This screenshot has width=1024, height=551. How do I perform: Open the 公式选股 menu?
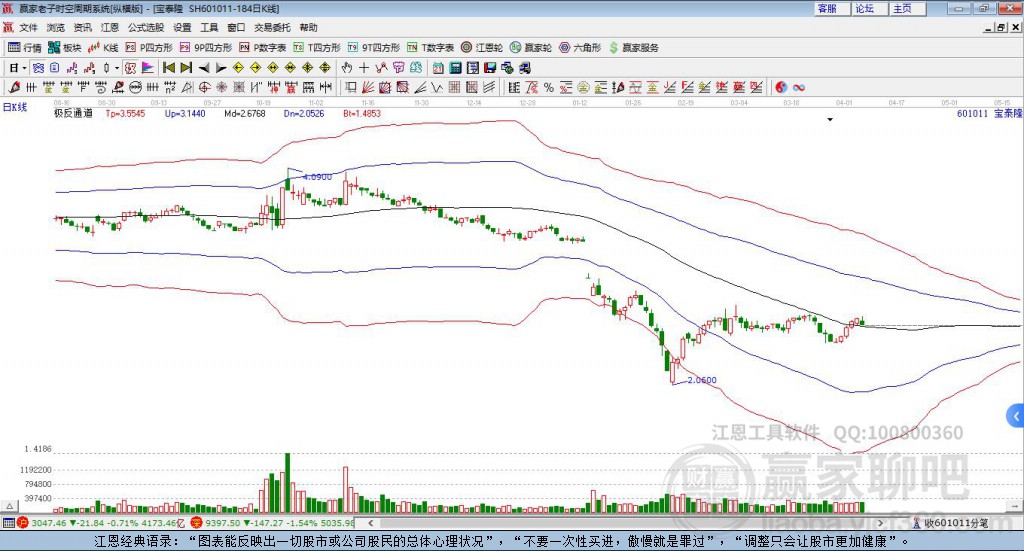pos(146,27)
